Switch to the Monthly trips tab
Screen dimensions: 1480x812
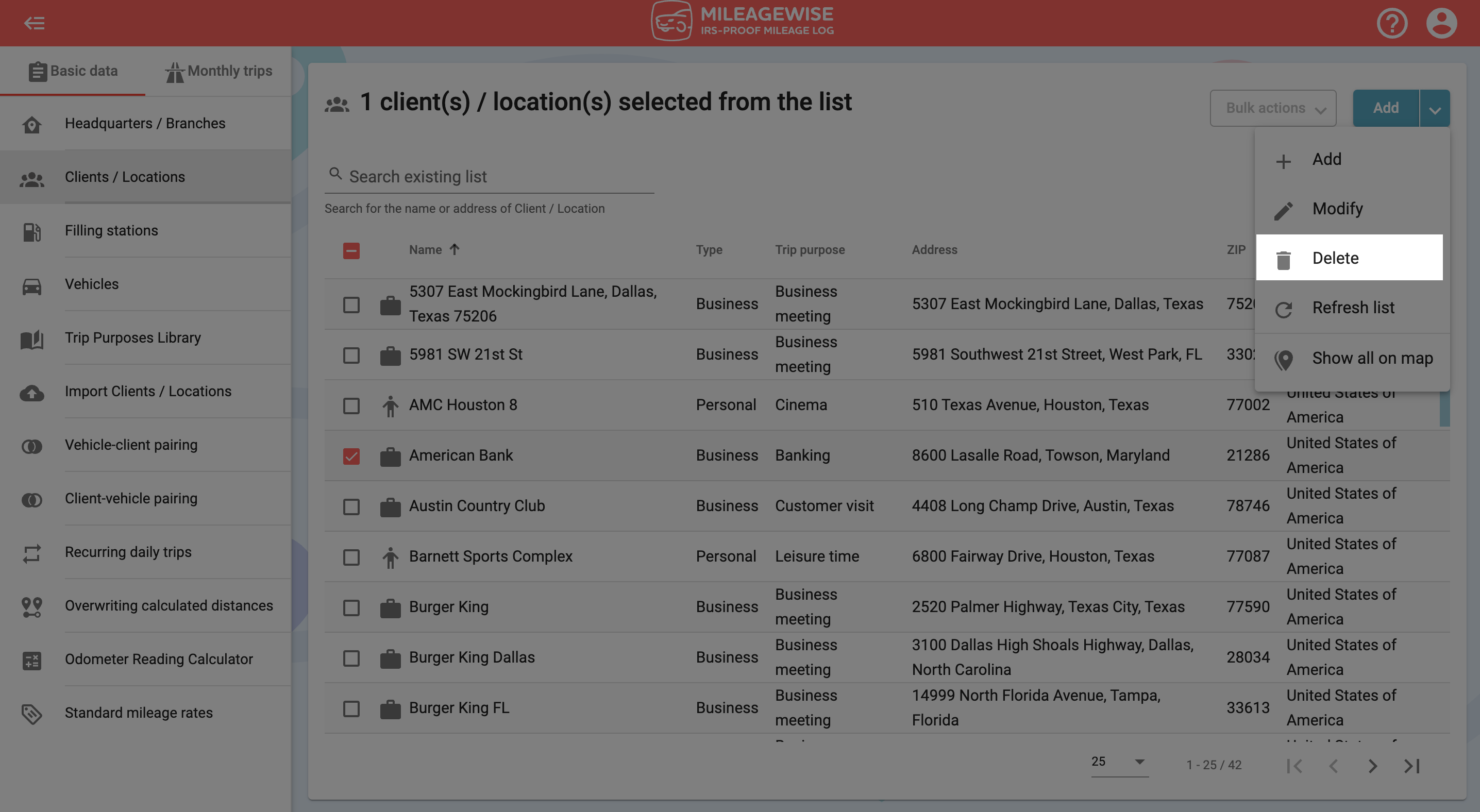[218, 71]
